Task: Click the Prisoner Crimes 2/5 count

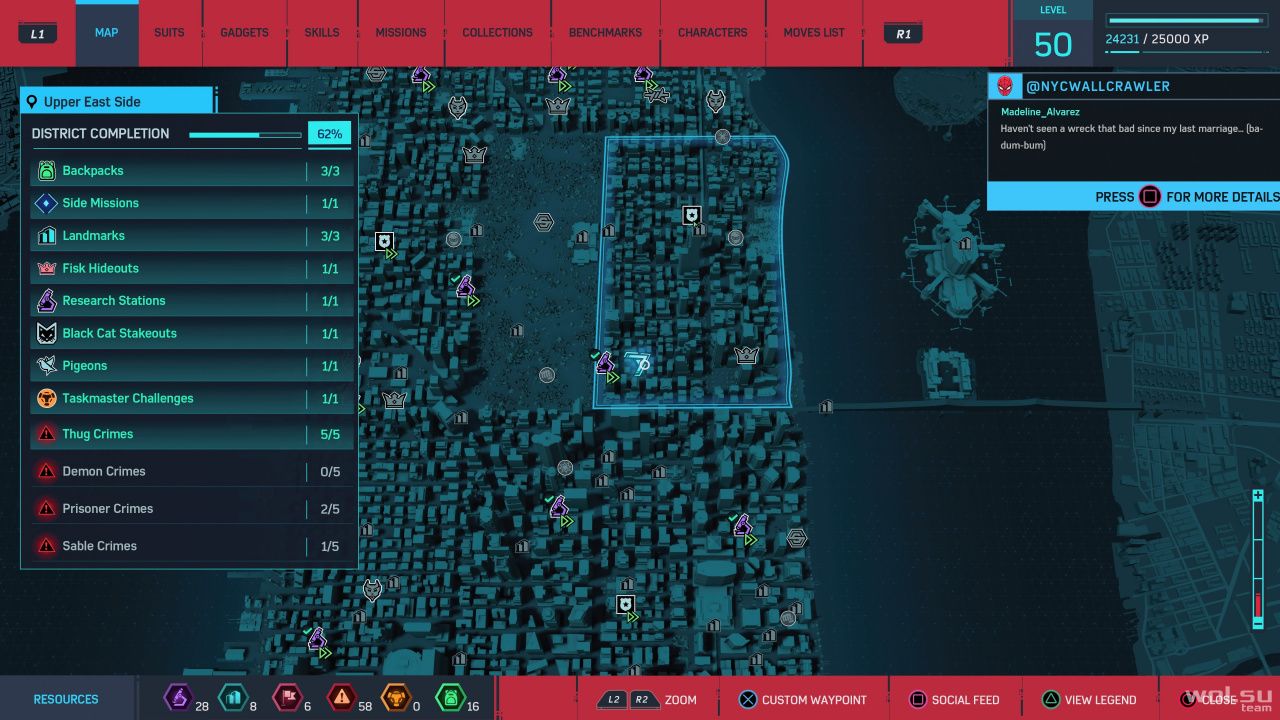Action: pos(330,508)
